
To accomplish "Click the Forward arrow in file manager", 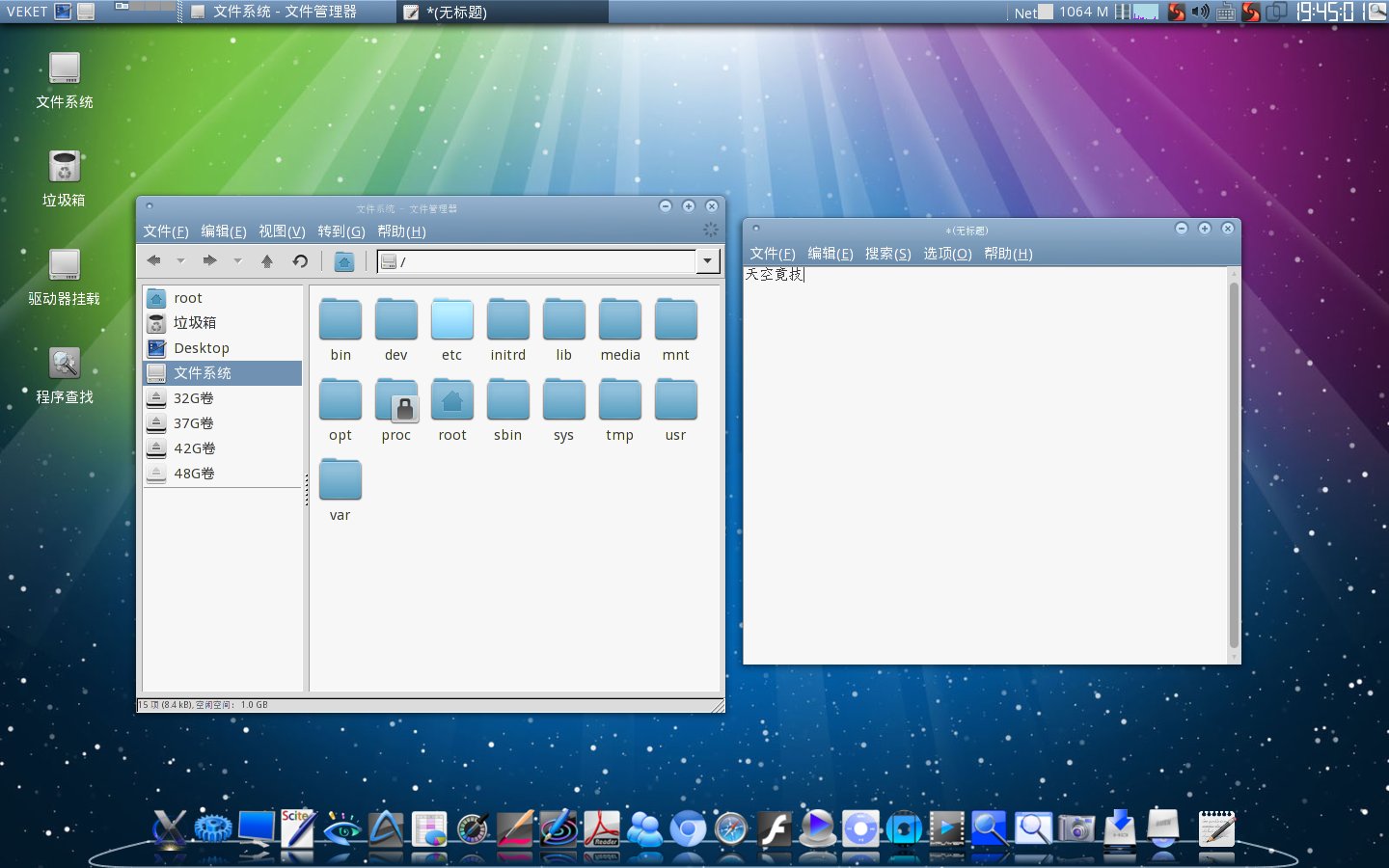I will click(x=209, y=260).
